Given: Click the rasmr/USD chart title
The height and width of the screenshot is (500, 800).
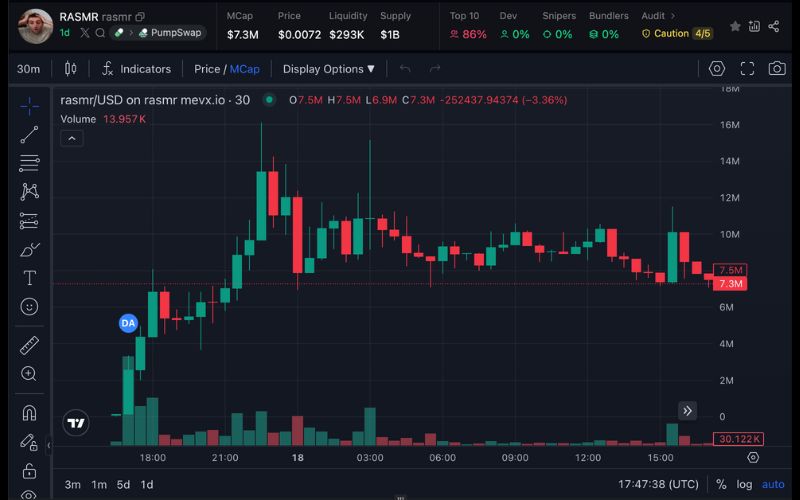Looking at the screenshot, I should [155, 100].
